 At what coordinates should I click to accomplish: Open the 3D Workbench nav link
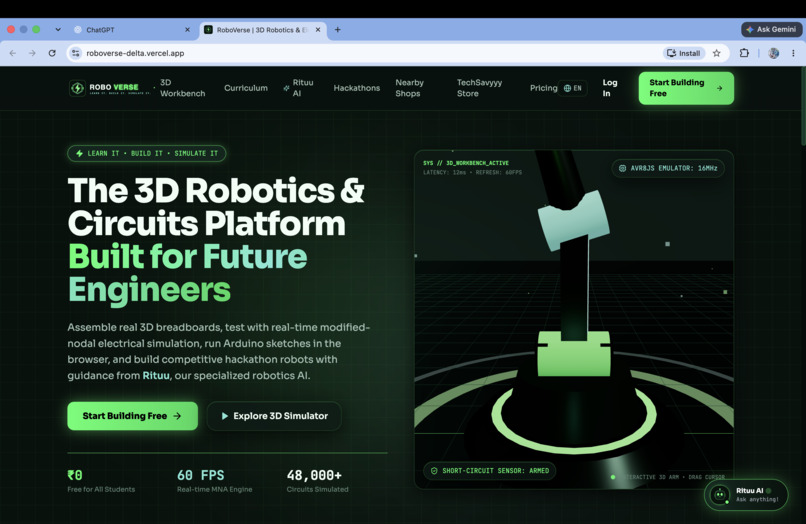point(182,88)
